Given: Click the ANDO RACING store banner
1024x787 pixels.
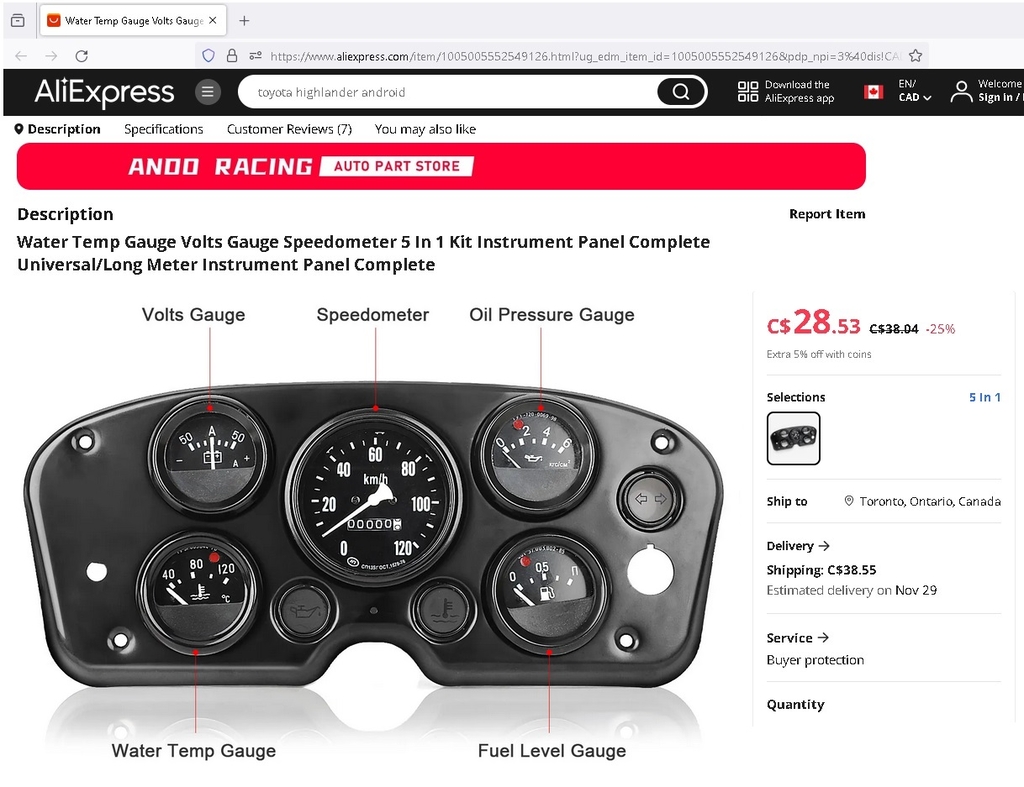Looking at the screenshot, I should click(441, 167).
